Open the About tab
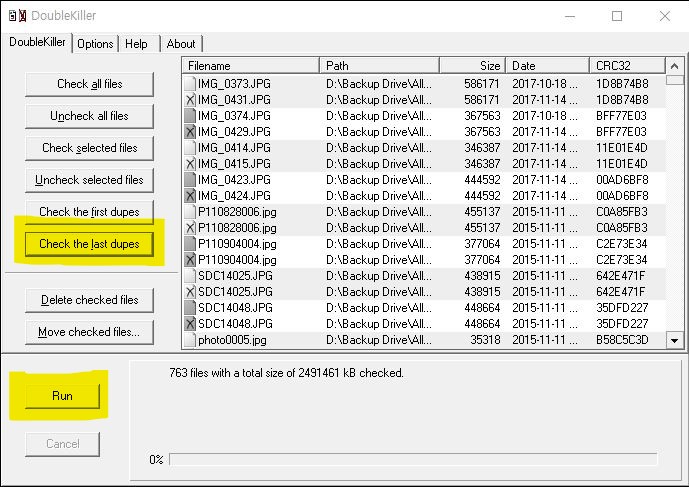This screenshot has height=487, width=689. pyautogui.click(x=181, y=44)
